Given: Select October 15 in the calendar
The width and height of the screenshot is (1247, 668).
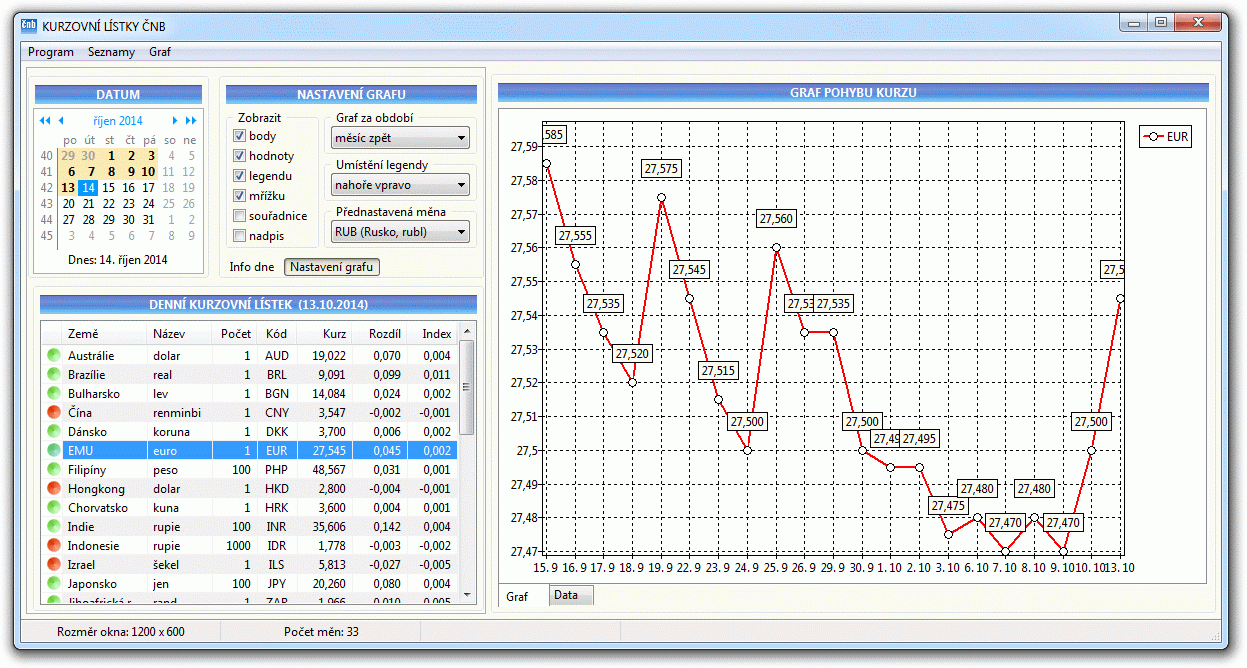Looking at the screenshot, I should (109, 187).
